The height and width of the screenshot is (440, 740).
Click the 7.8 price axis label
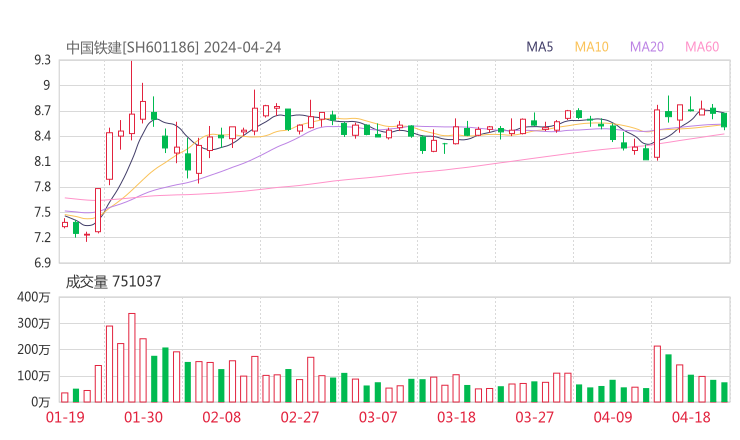42,187
